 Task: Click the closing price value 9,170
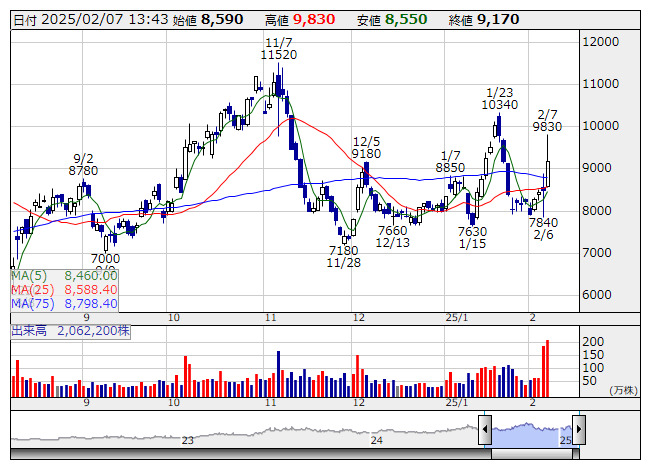(498, 20)
